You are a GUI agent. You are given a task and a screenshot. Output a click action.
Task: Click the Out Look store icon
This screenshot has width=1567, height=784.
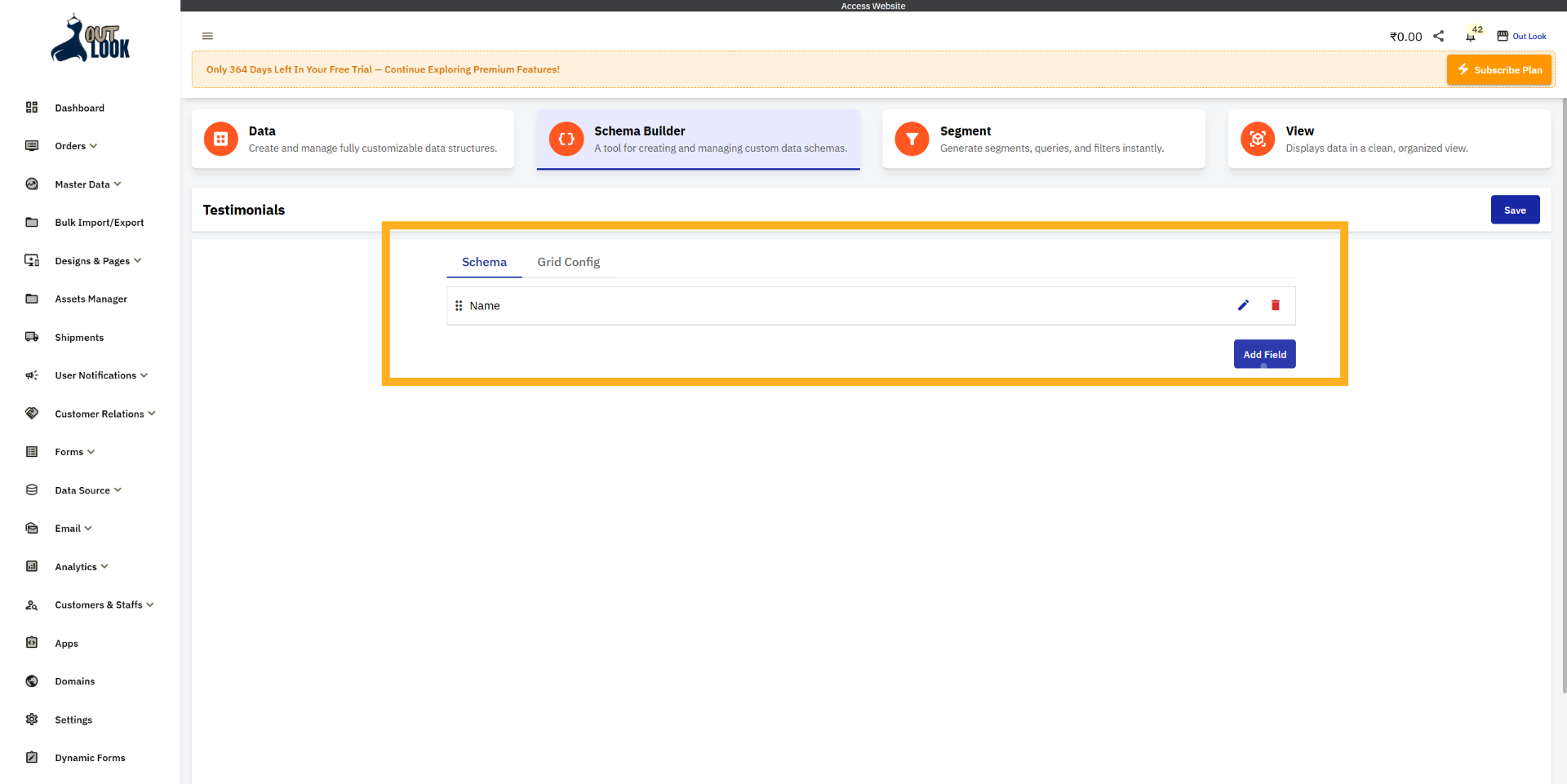pos(1503,36)
